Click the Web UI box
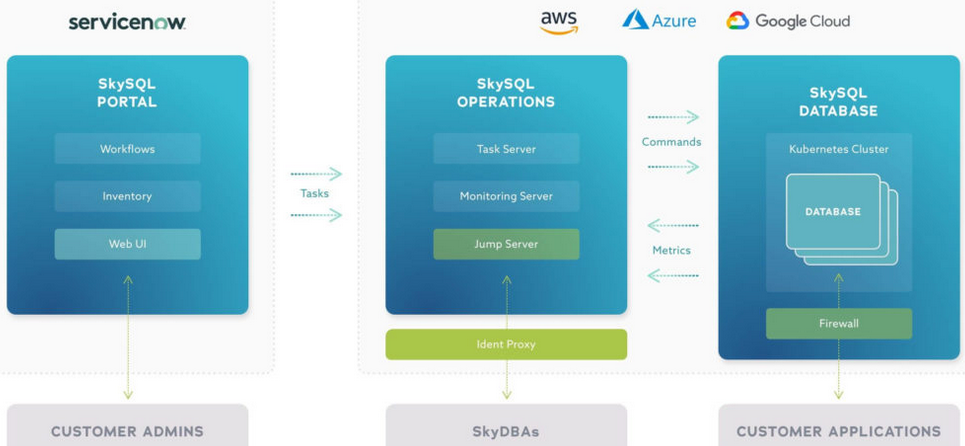The width and height of the screenshot is (965, 446). 127,244
